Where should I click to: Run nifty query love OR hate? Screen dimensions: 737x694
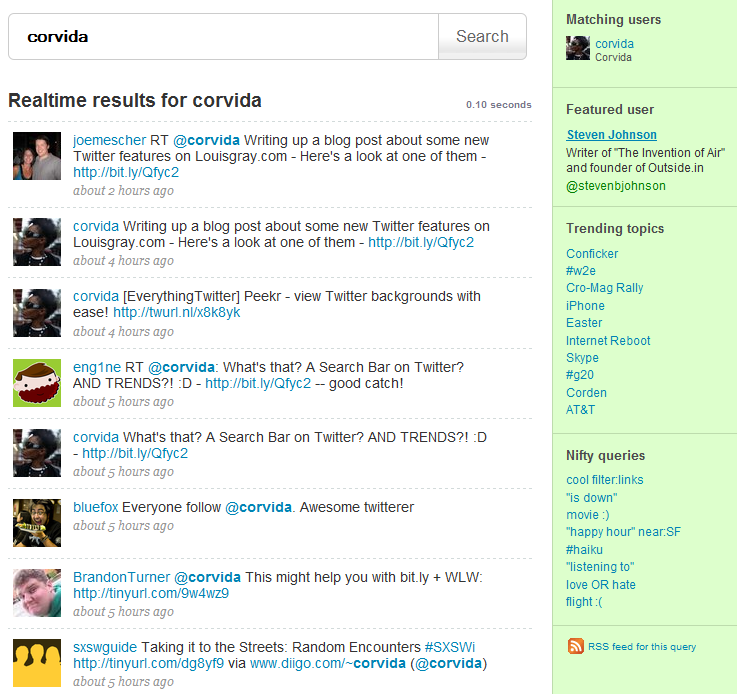tap(601, 585)
